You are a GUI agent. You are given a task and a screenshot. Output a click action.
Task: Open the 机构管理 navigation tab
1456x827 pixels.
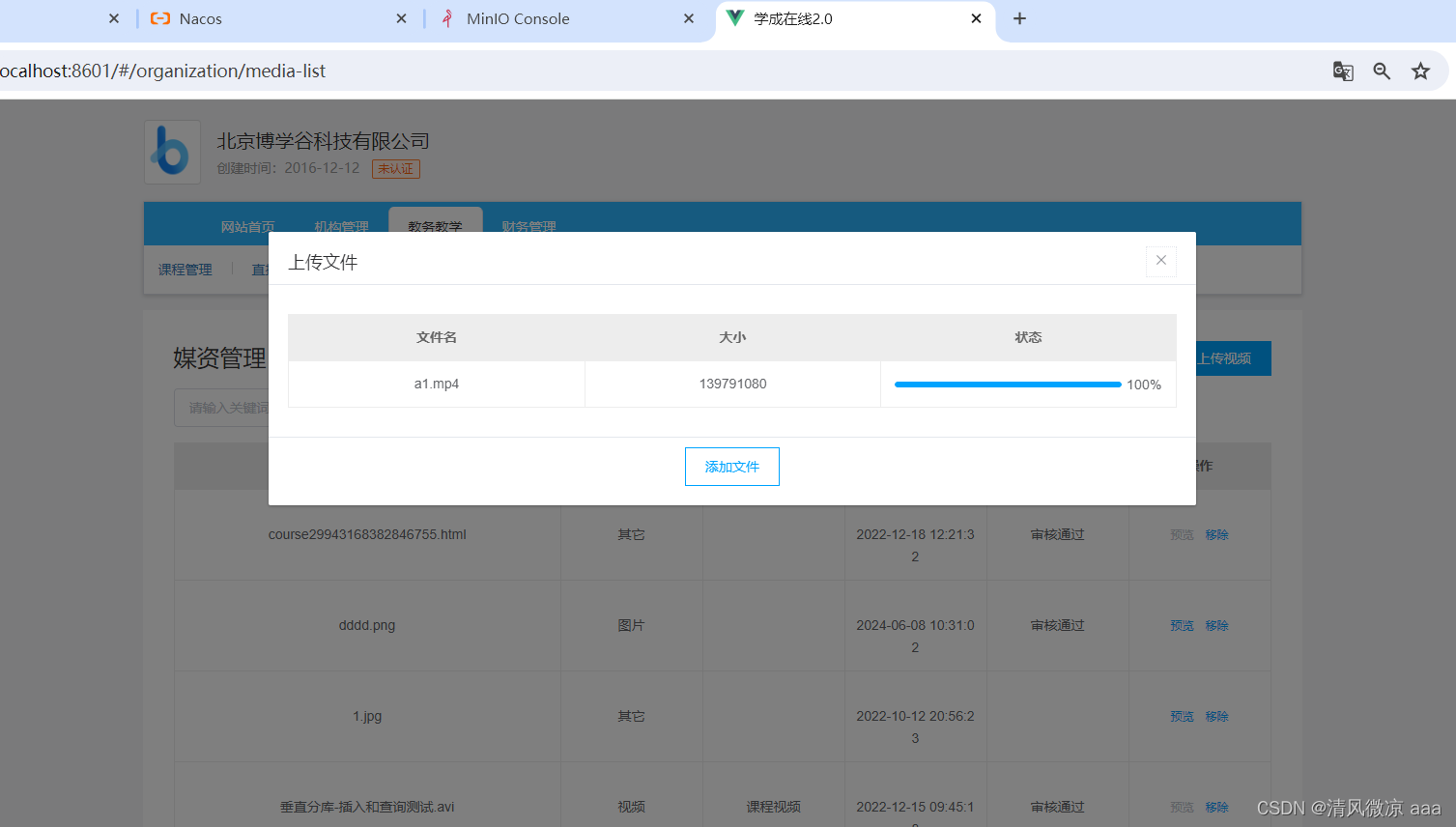pos(341,227)
